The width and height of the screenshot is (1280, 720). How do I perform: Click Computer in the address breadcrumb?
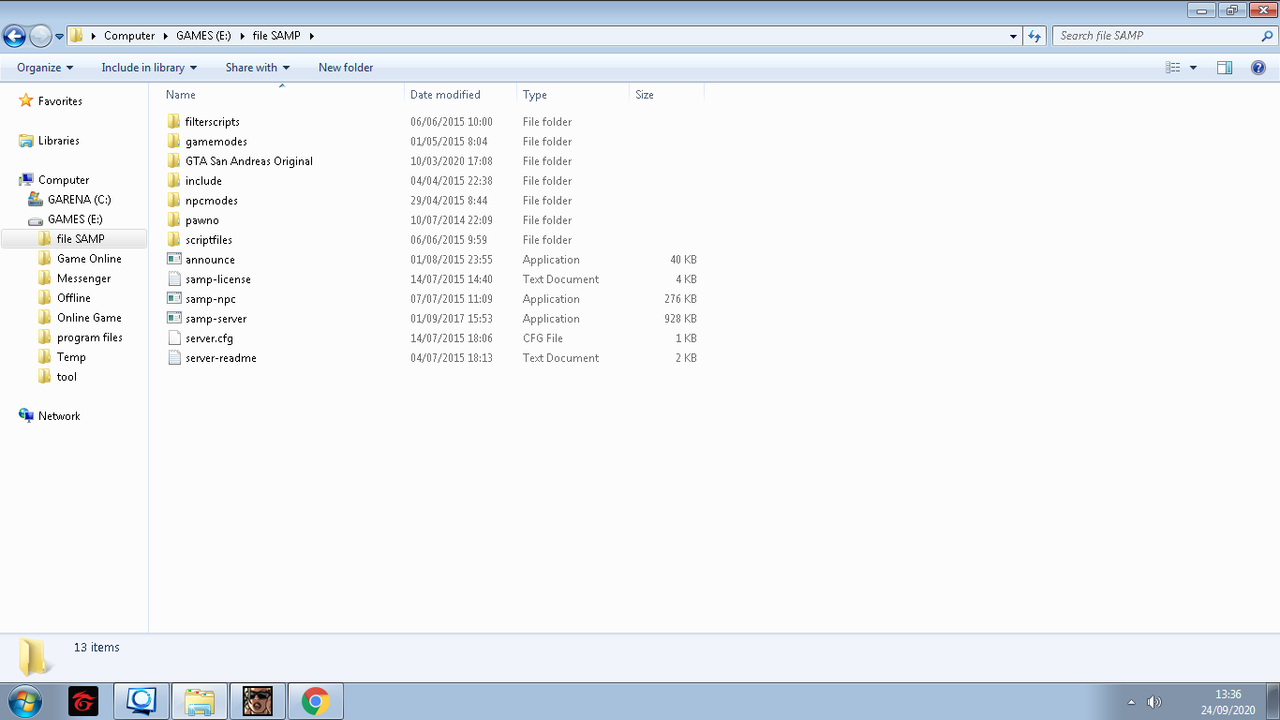tap(130, 36)
